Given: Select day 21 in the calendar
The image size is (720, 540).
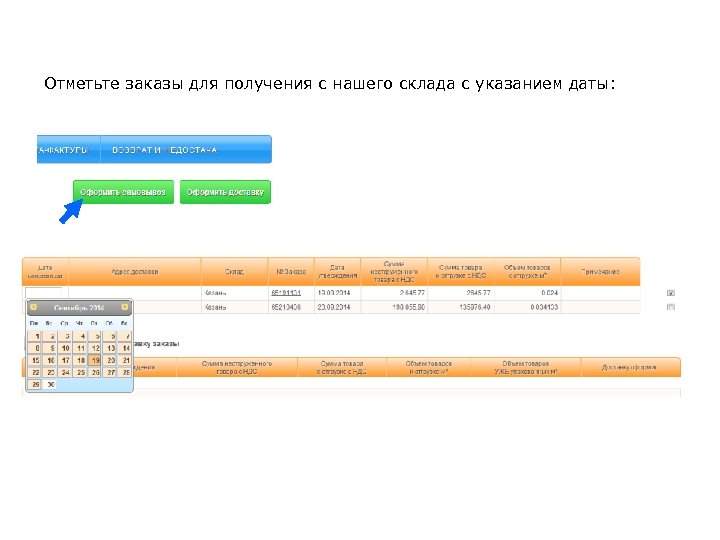Looking at the screenshot, I should tap(124, 360).
